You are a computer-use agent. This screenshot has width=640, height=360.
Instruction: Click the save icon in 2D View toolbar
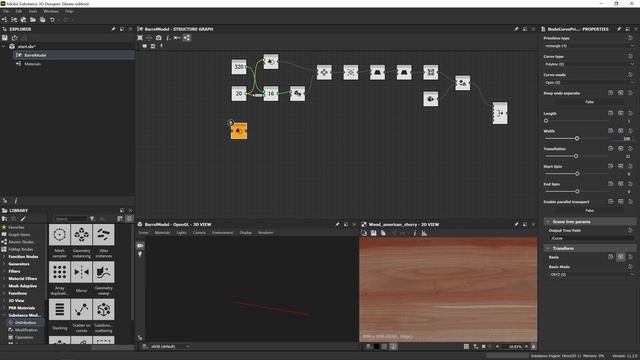point(373,233)
